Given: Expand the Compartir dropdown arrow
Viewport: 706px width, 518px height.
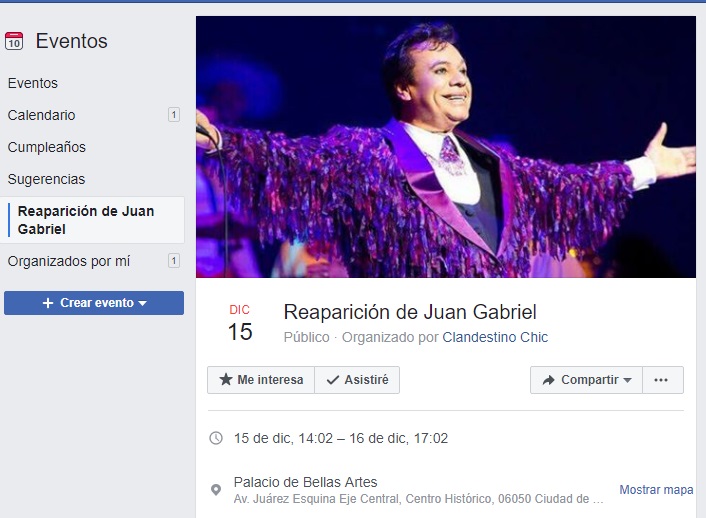Looking at the screenshot, I should (627, 380).
